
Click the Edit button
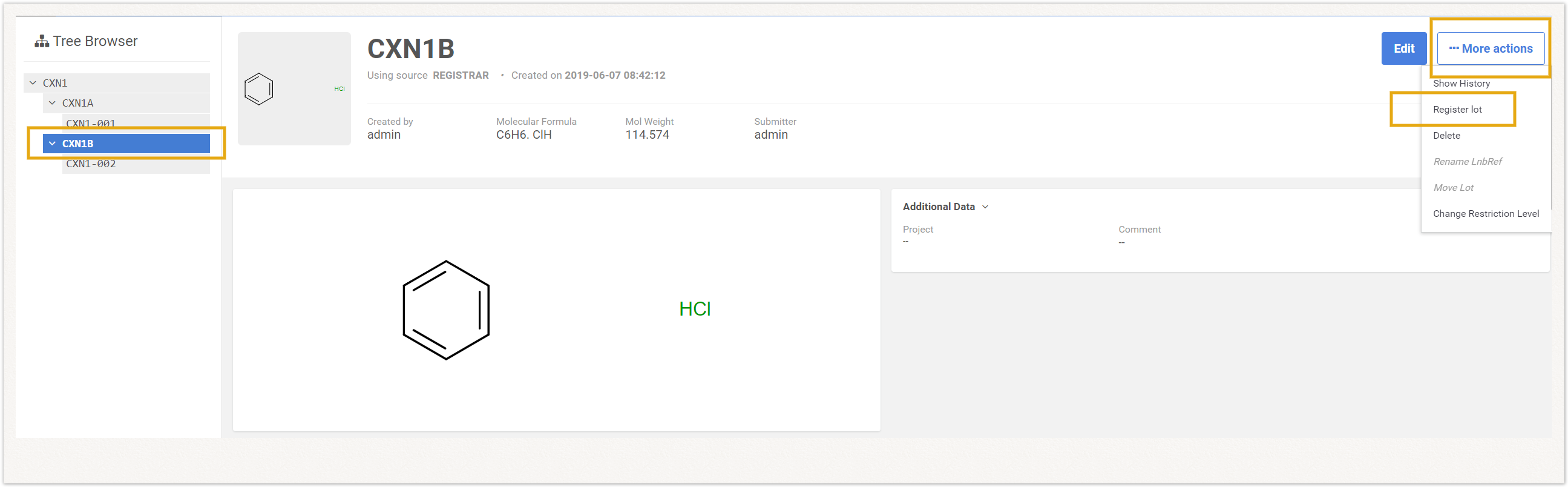1403,49
